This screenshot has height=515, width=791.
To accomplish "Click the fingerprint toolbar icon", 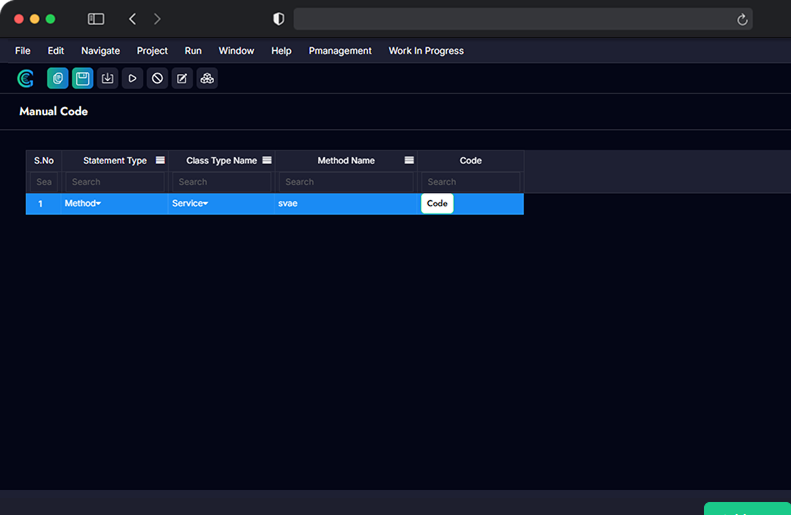I will point(58,78).
